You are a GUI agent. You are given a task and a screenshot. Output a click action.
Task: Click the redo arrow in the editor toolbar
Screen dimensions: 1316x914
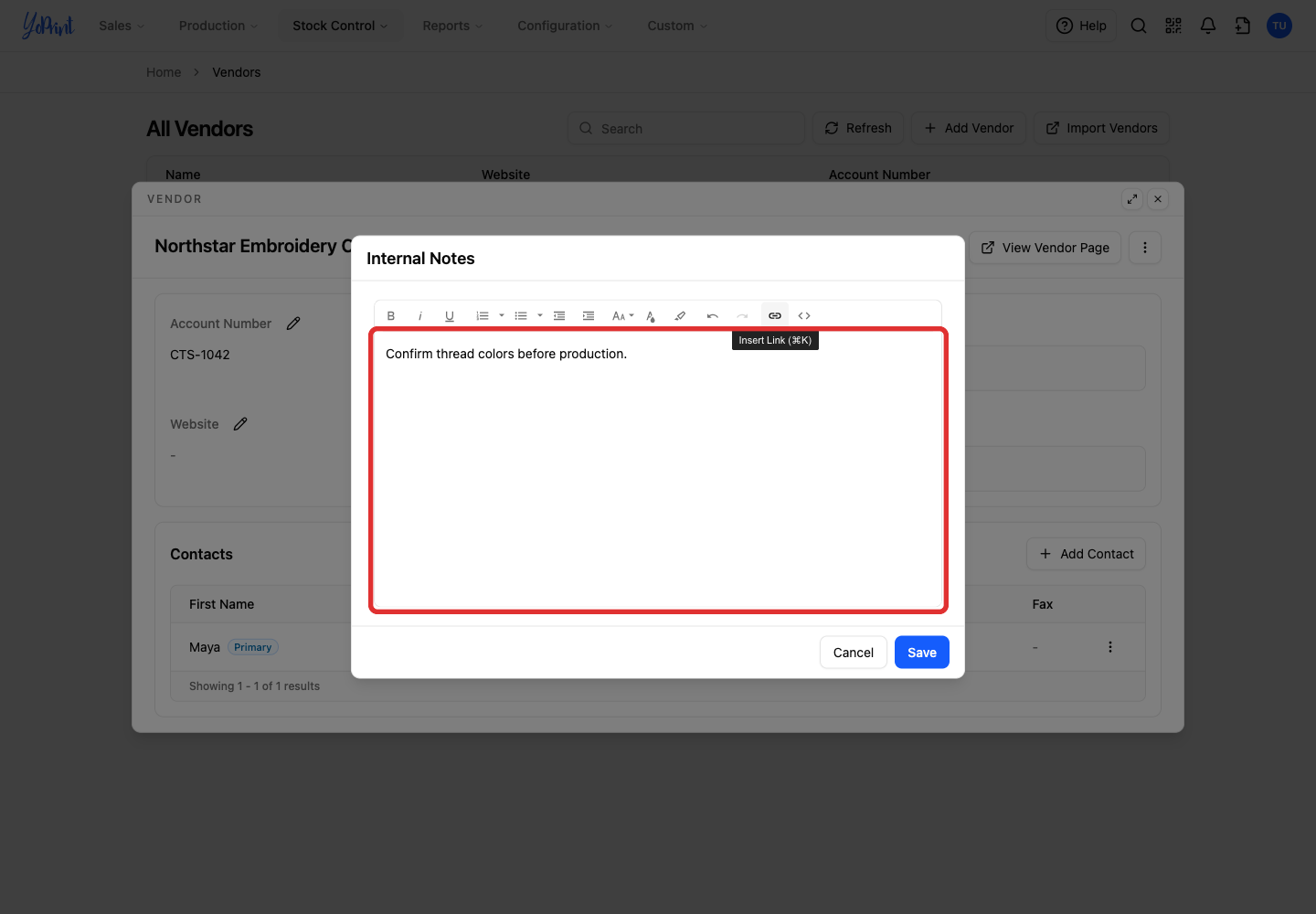pos(742,315)
